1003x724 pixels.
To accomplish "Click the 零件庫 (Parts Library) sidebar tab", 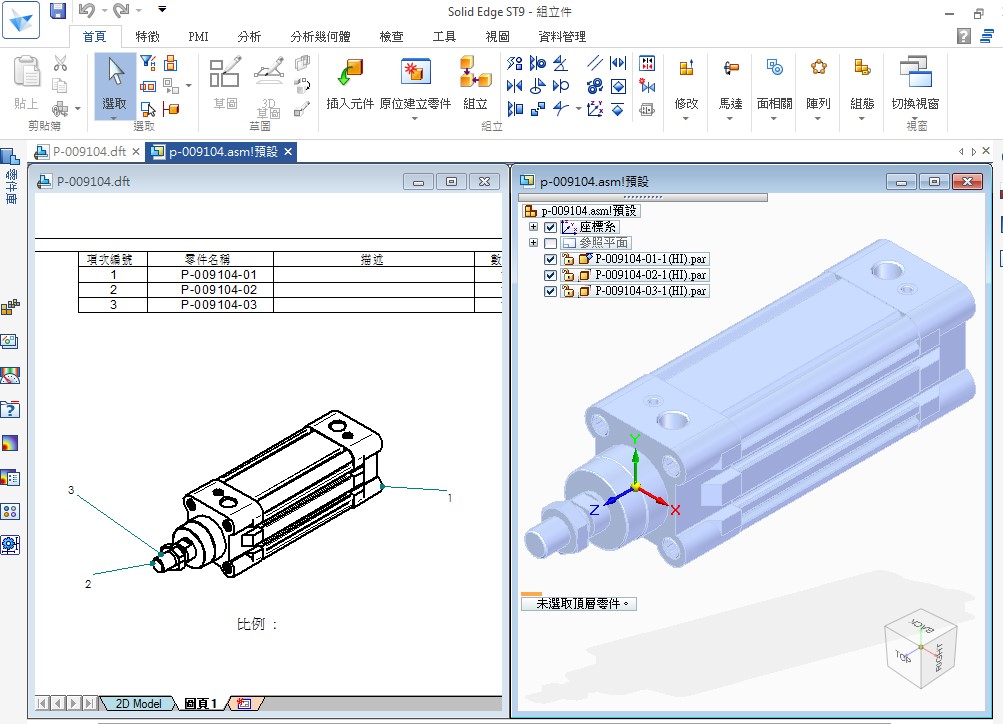I will click(x=11, y=176).
